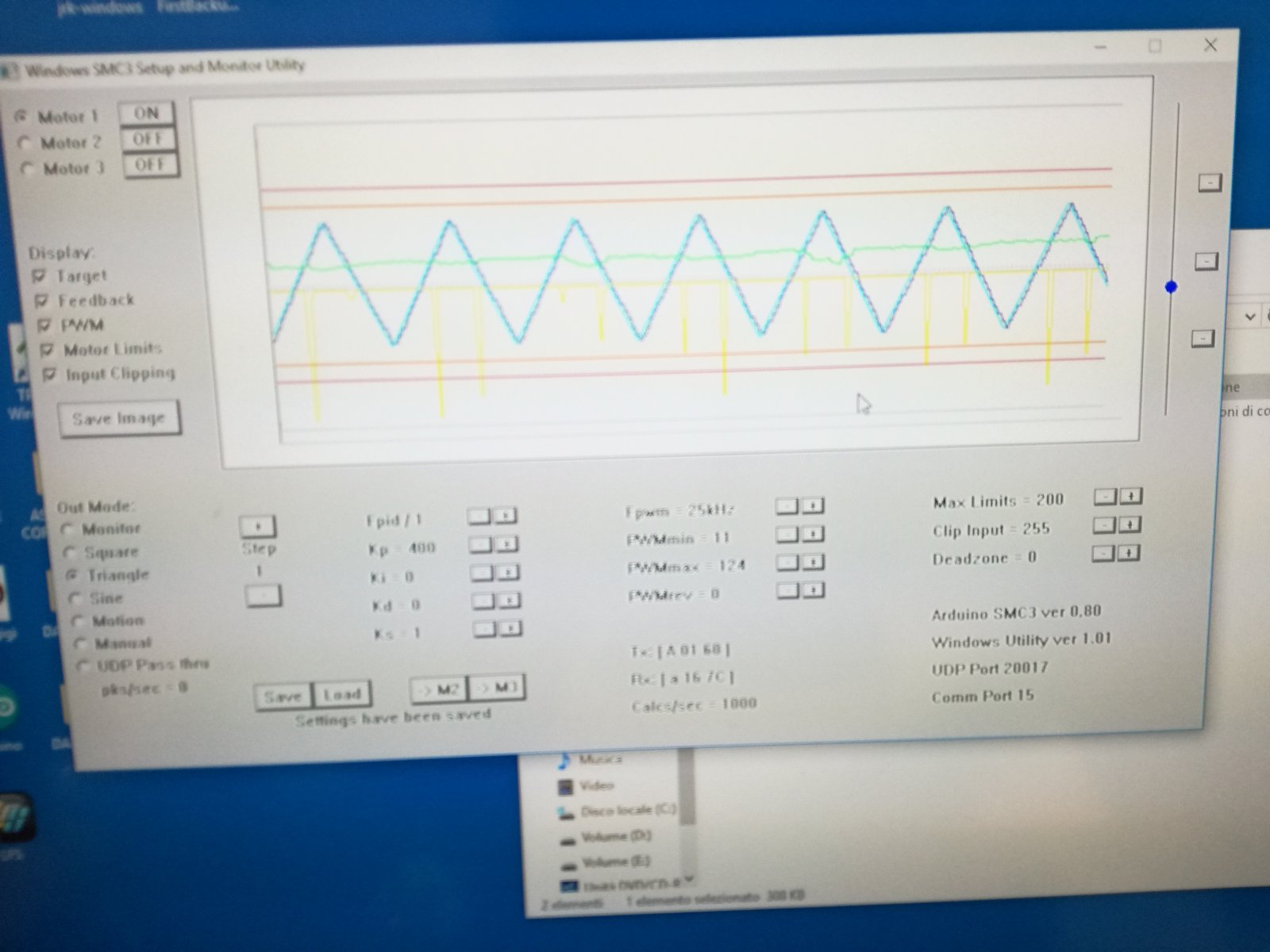Select the Motor 1 radio button
This screenshot has width=1270, height=952.
21,116
